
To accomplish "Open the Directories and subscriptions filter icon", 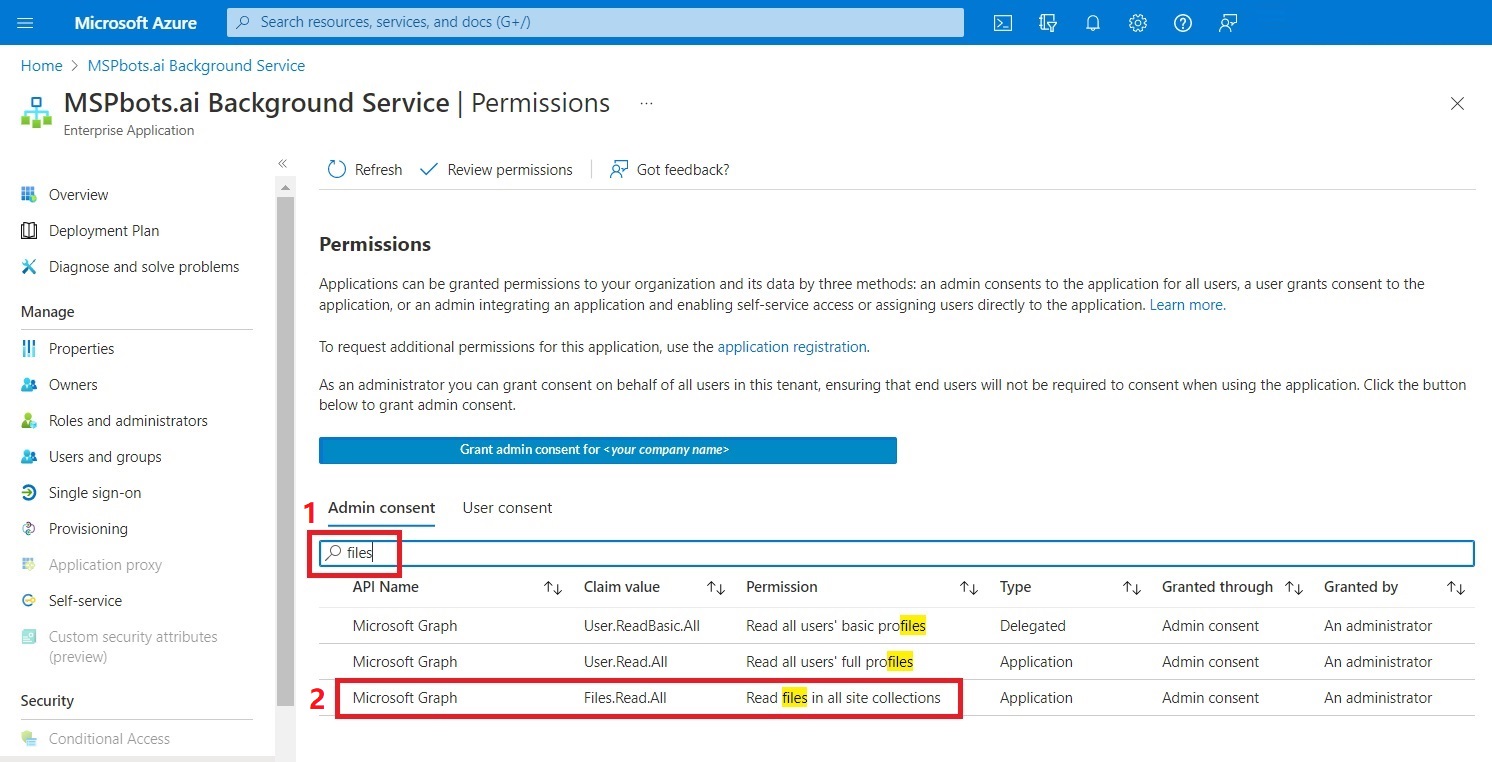I will coord(1048,23).
